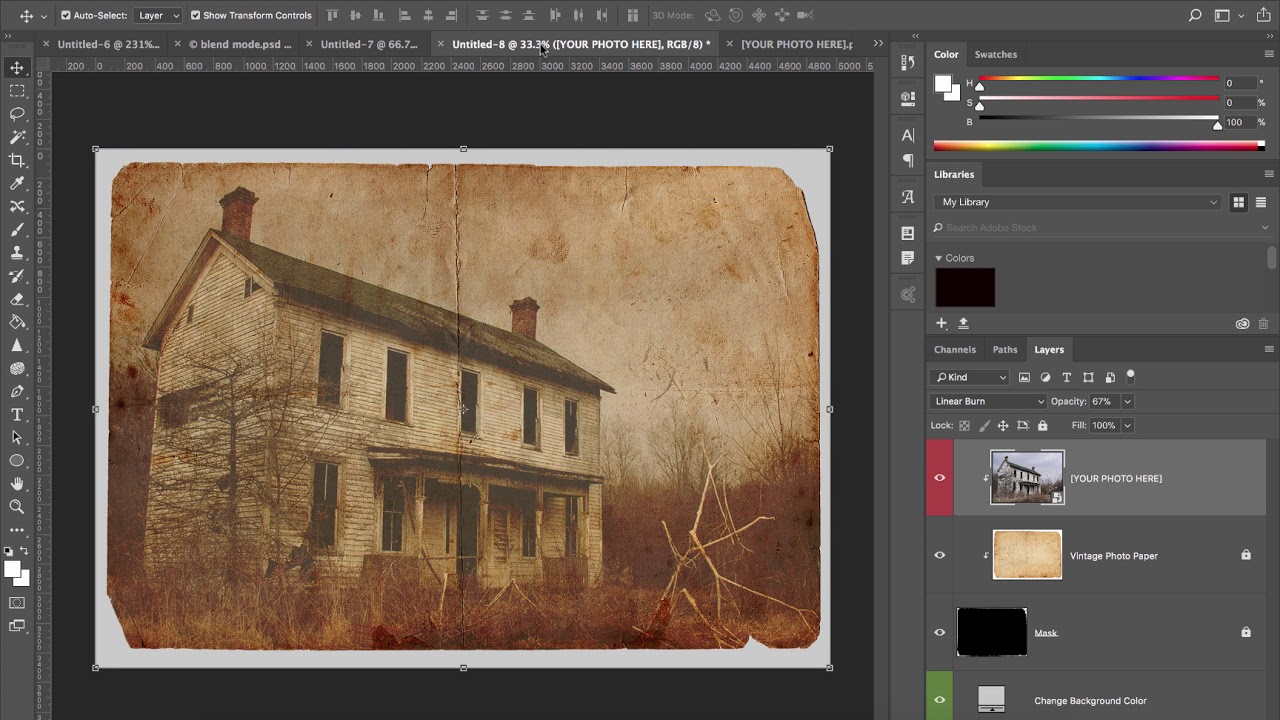Click the upload icon in Libraries panel
1280x720 pixels.
pos(963,323)
